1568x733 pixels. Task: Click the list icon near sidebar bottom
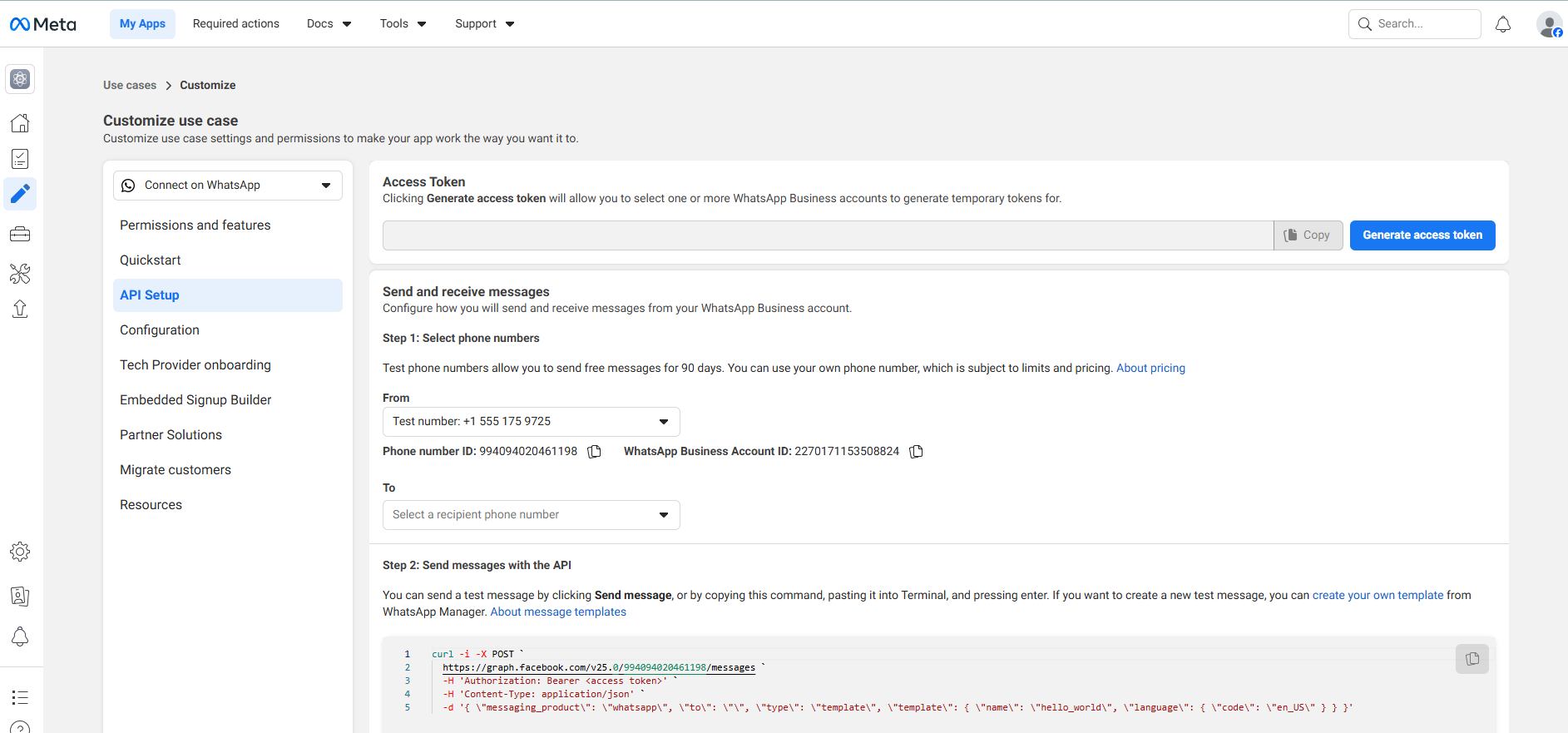[x=20, y=697]
